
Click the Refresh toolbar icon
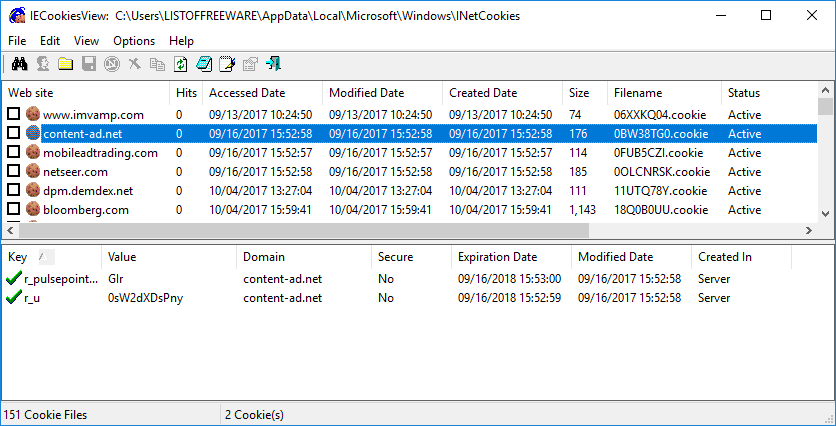tap(181, 65)
